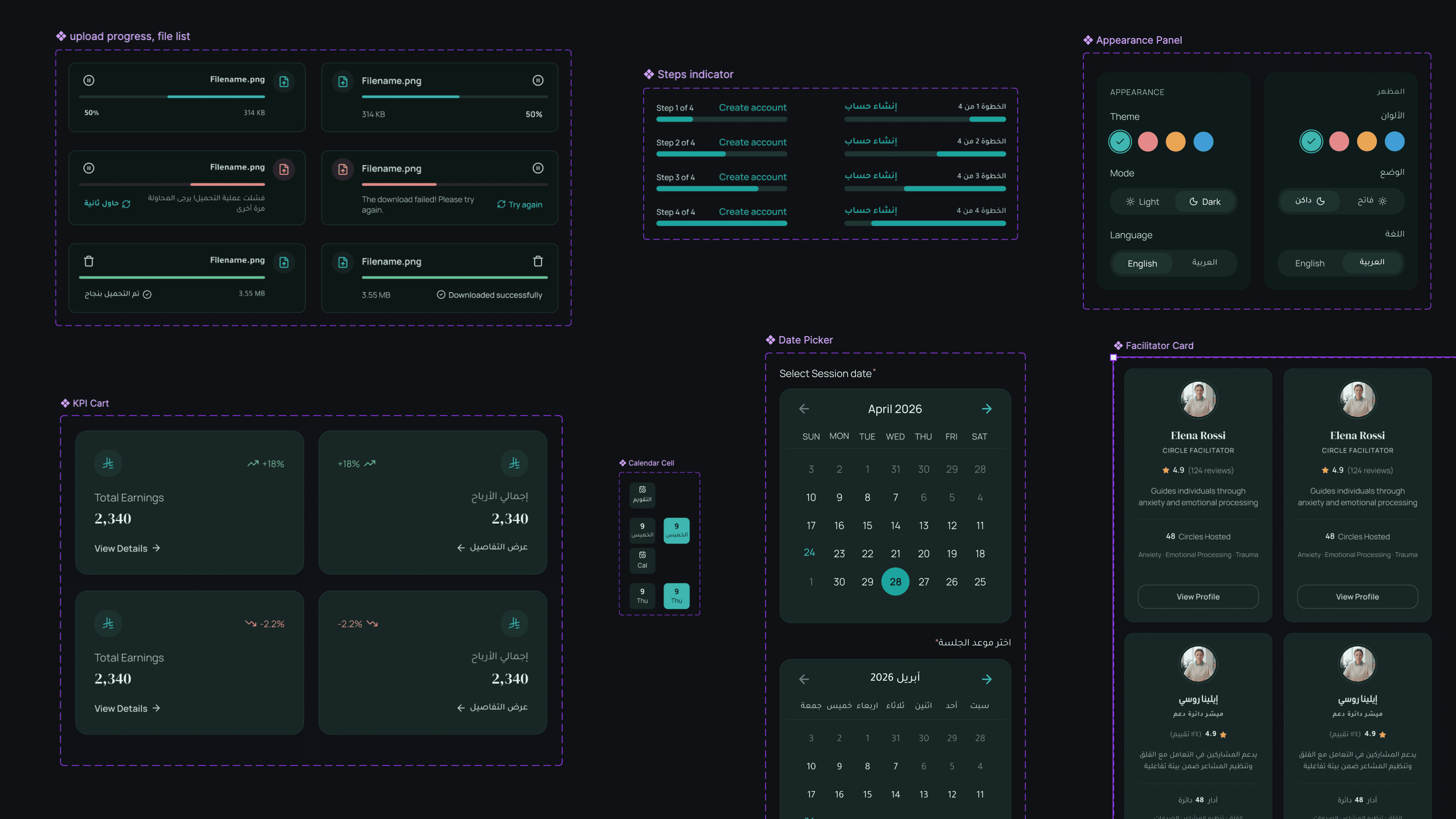Image resolution: width=1456 pixels, height=819 pixels.
Task: Go to previous month in April 2026 calendar
Action: (x=804, y=409)
